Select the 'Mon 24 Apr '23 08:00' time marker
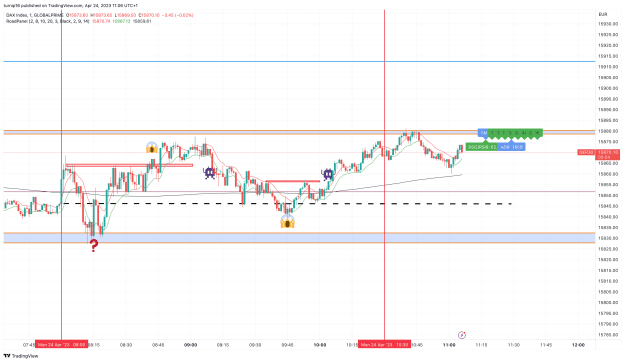 click(61, 344)
